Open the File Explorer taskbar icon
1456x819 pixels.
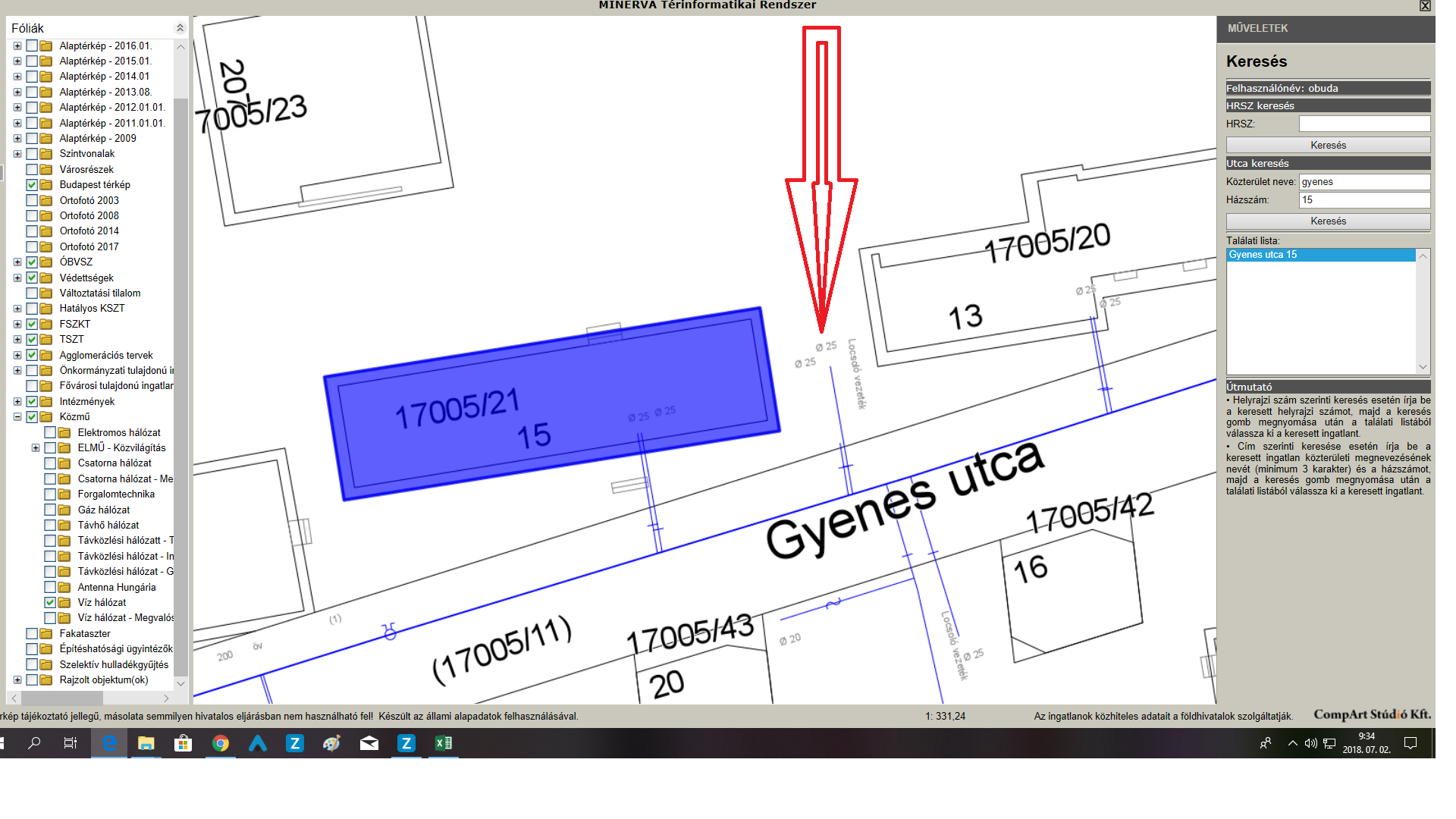coord(146,744)
